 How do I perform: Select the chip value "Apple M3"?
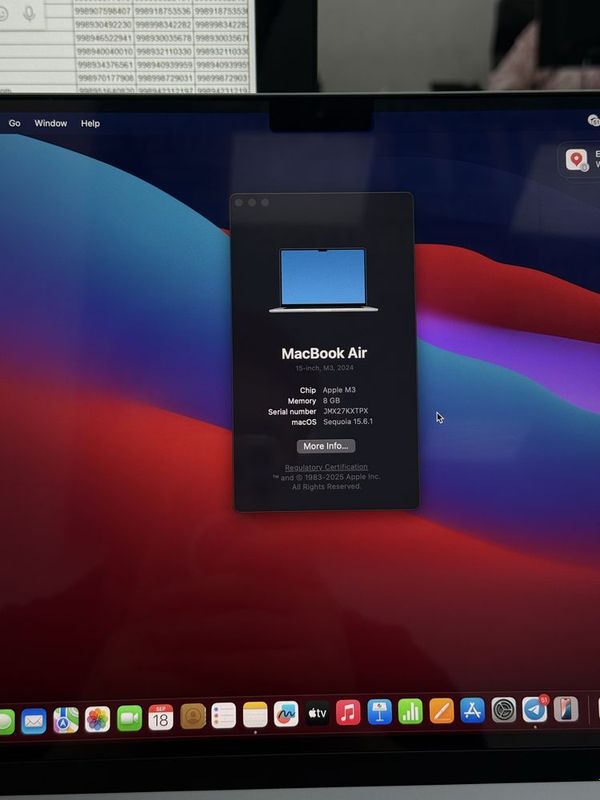coord(339,390)
